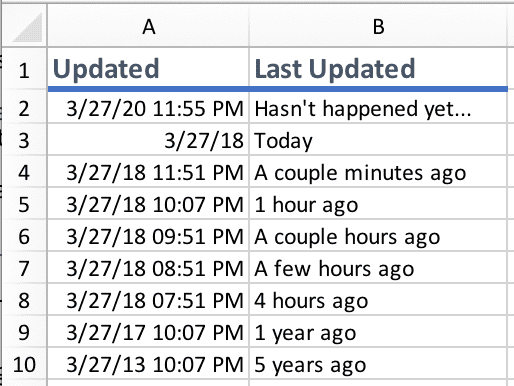Click the A few hours ago cell
Image resolution: width=514 pixels, height=386 pixels.
(378, 268)
